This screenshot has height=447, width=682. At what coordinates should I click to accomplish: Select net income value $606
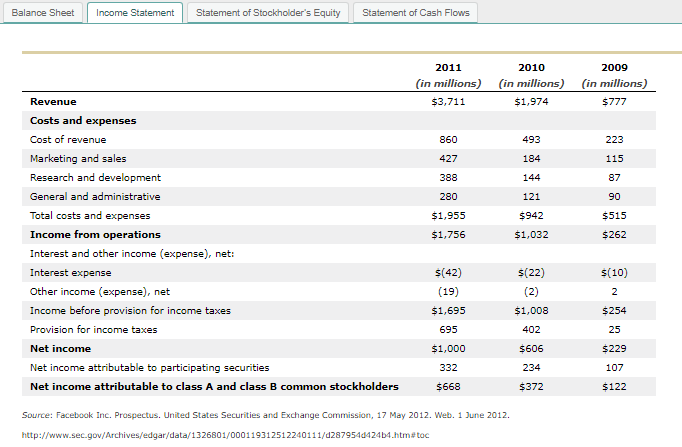click(531, 349)
